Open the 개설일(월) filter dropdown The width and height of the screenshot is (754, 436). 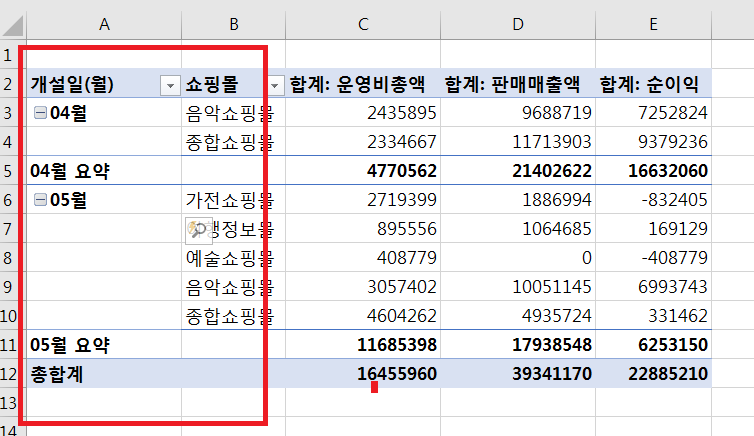169,85
